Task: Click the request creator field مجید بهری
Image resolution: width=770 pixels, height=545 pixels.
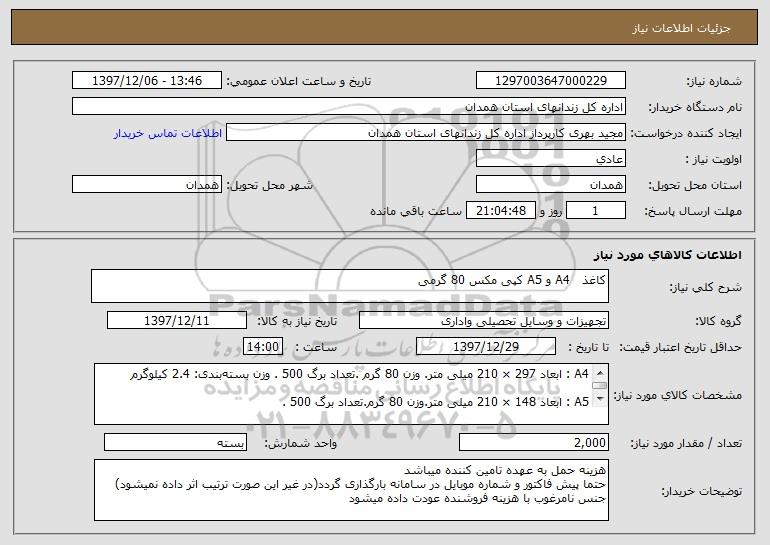Action: 426,133
